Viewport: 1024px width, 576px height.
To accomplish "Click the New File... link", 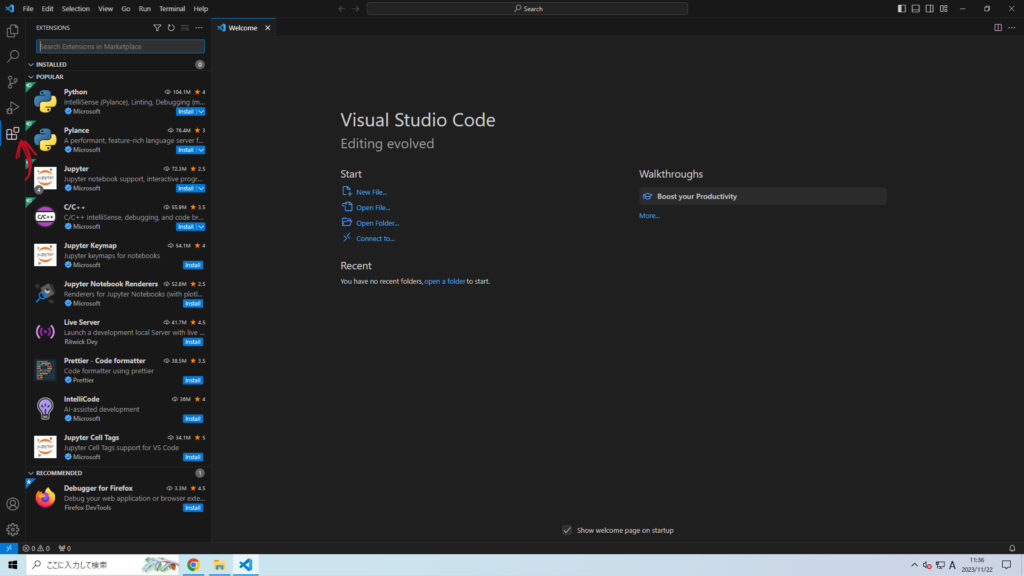I will click(x=372, y=192).
